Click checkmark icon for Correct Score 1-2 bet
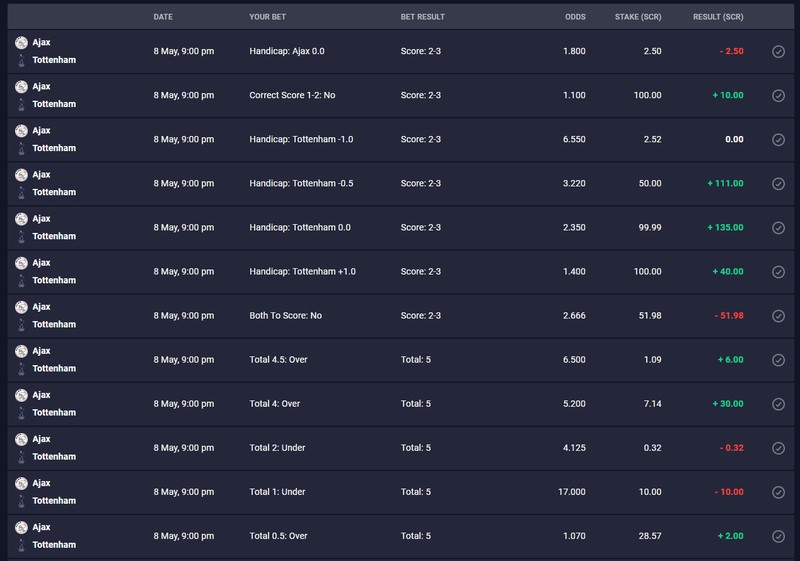 pyautogui.click(x=778, y=95)
